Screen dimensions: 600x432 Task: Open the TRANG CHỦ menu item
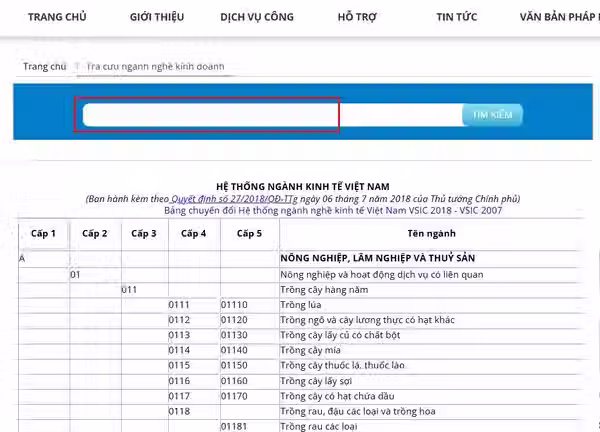(x=57, y=17)
